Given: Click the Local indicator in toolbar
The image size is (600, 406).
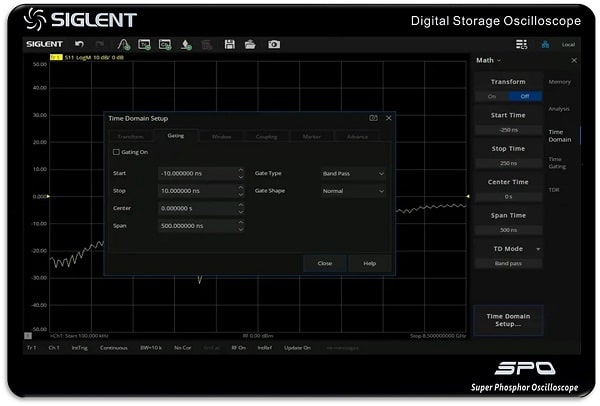Looking at the screenshot, I should [568, 45].
